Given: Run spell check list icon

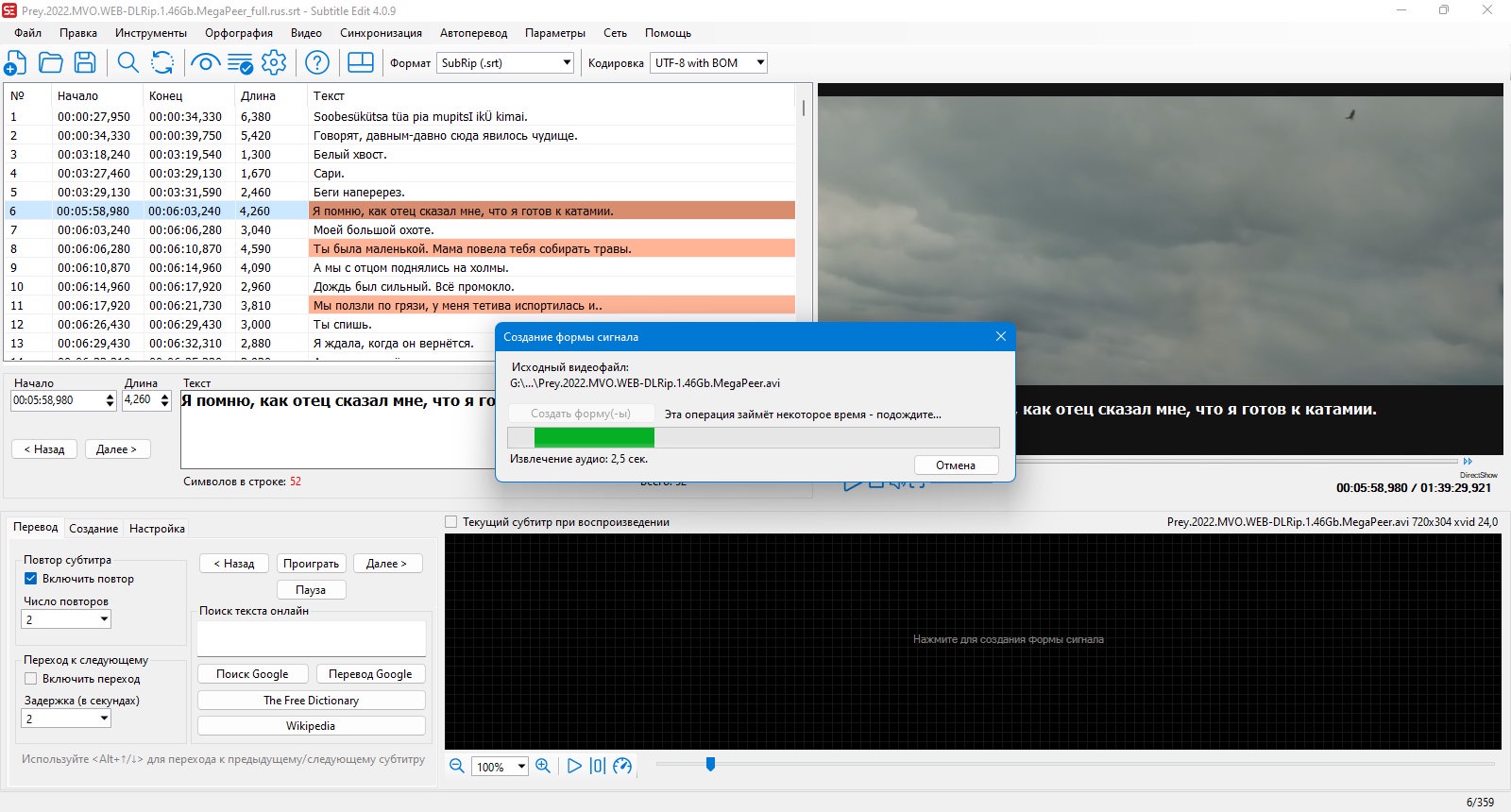Looking at the screenshot, I should click(x=240, y=63).
